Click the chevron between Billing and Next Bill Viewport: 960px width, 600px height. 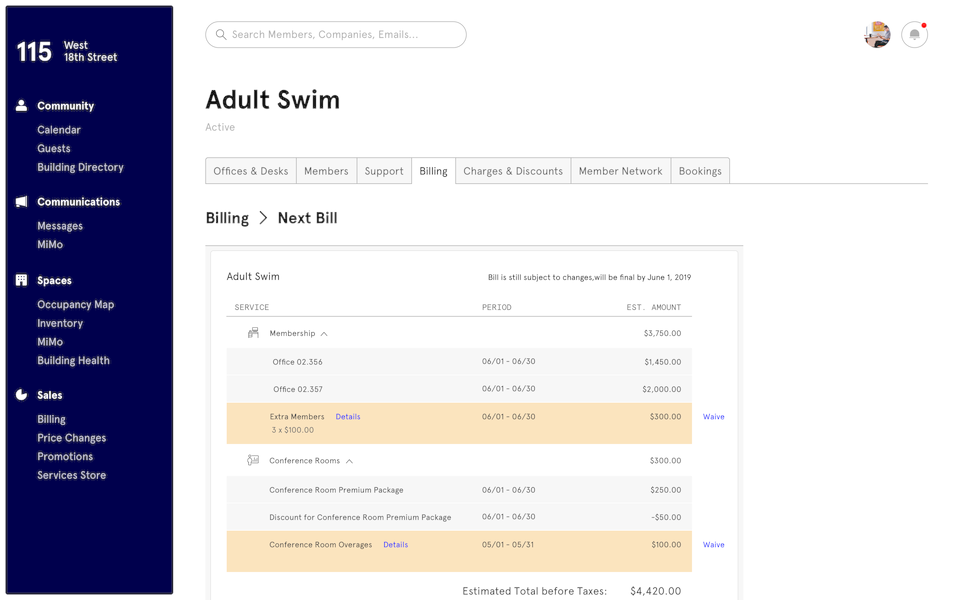[263, 218]
